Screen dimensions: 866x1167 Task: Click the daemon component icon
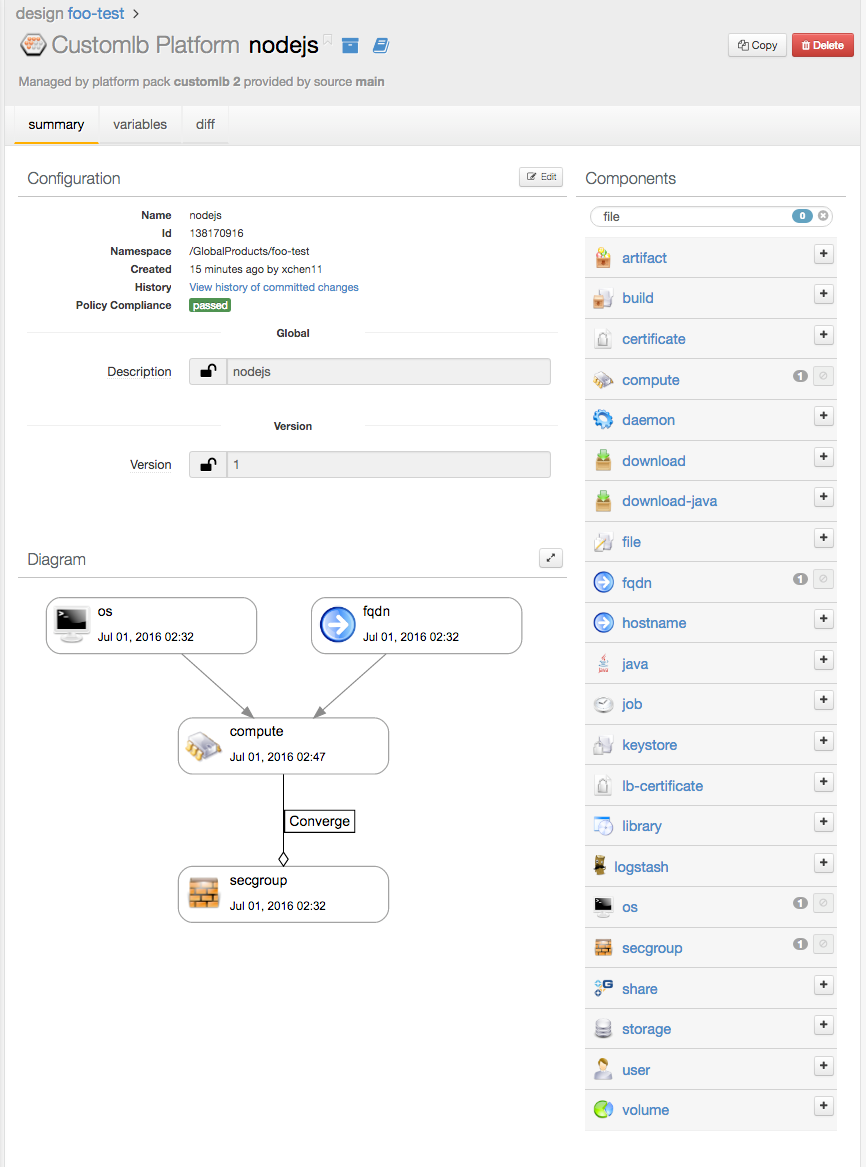pyautogui.click(x=602, y=420)
